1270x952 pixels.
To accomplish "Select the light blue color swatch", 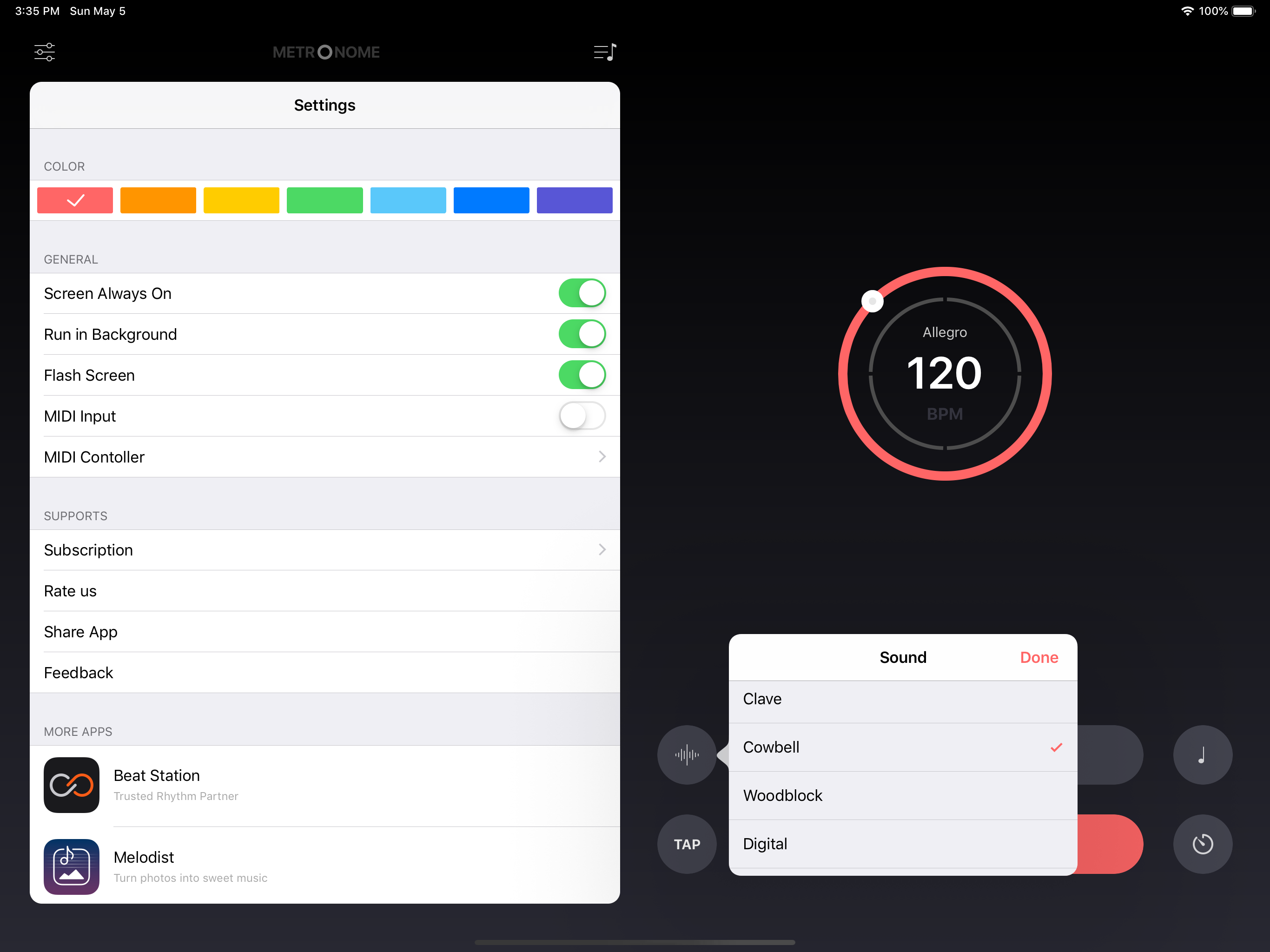I will pyautogui.click(x=408, y=200).
